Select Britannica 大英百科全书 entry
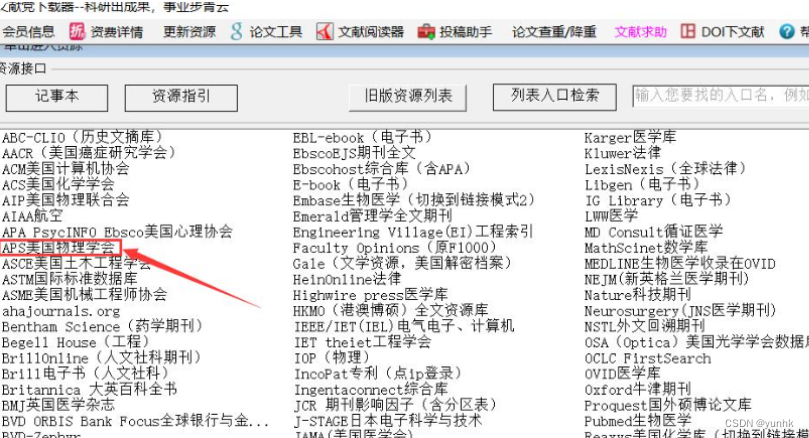 click(x=89, y=390)
